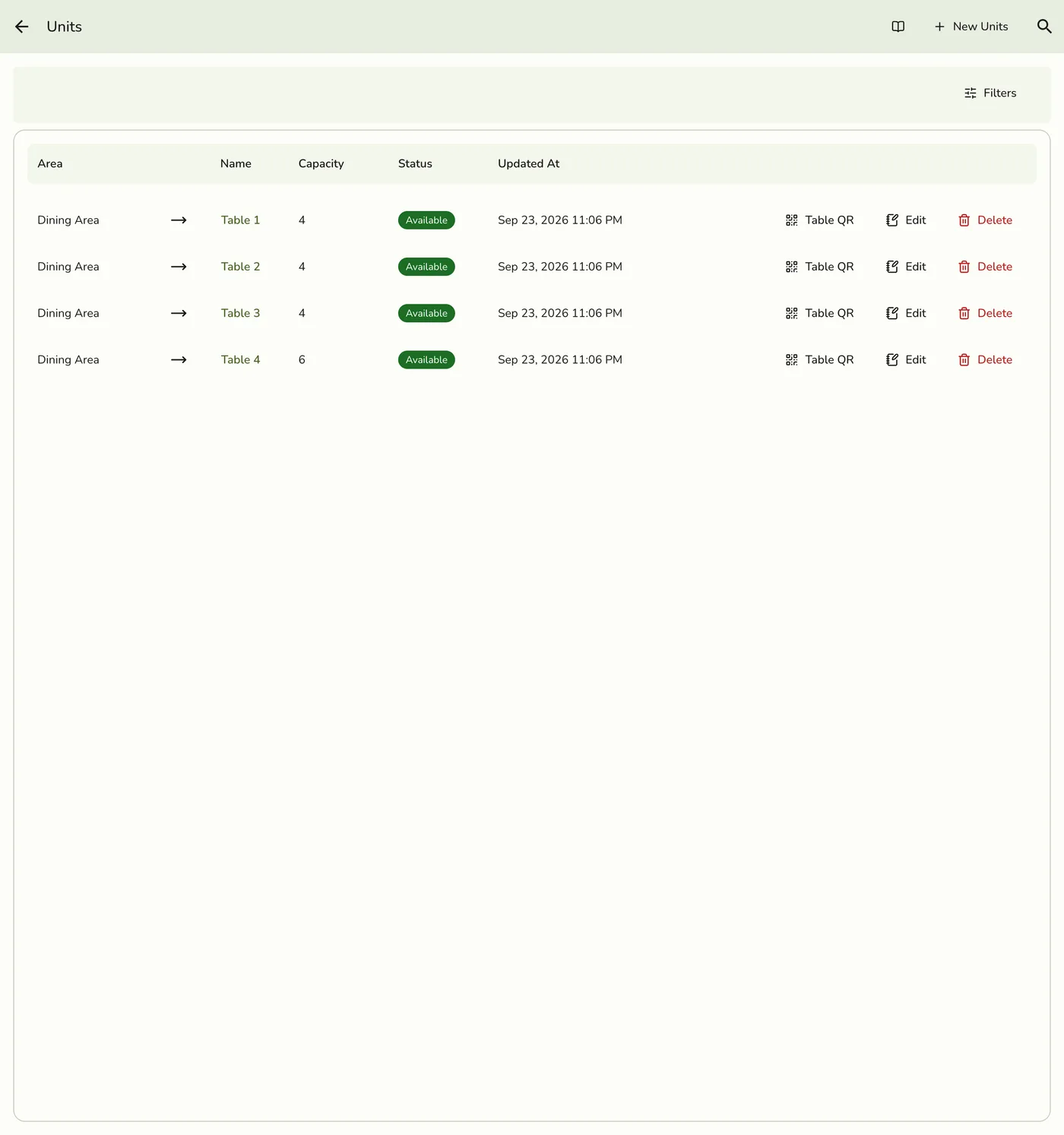Open the Table 2 link
The image size is (1064, 1135).
click(240, 267)
